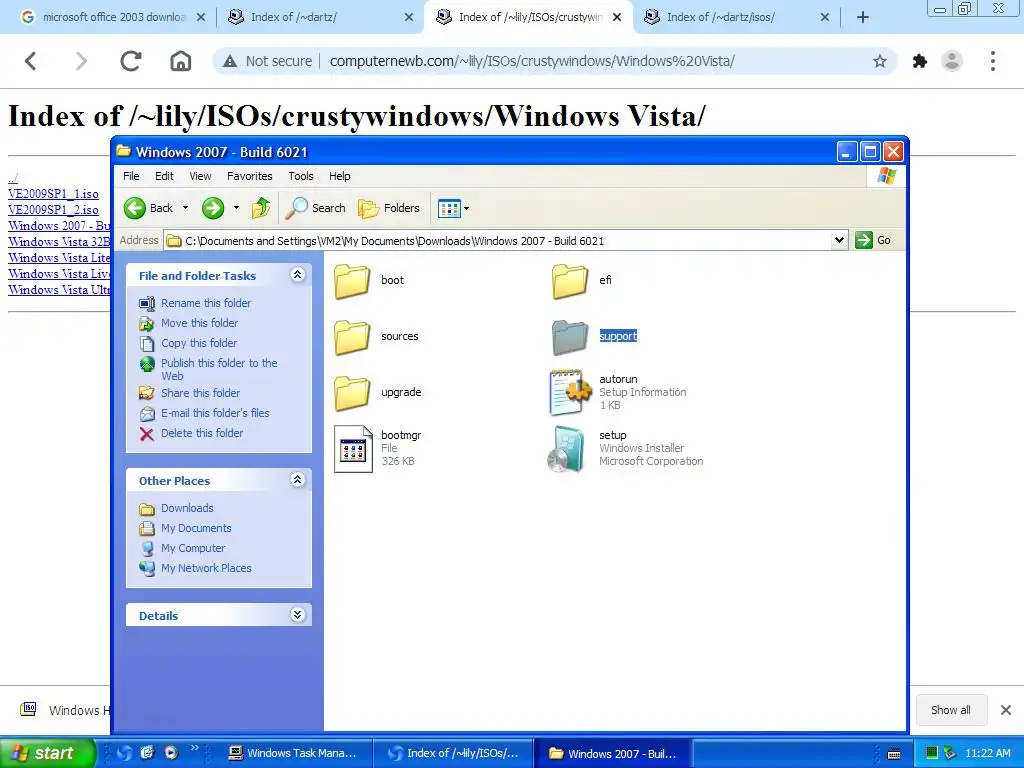Open My Network Places link

pos(206,568)
